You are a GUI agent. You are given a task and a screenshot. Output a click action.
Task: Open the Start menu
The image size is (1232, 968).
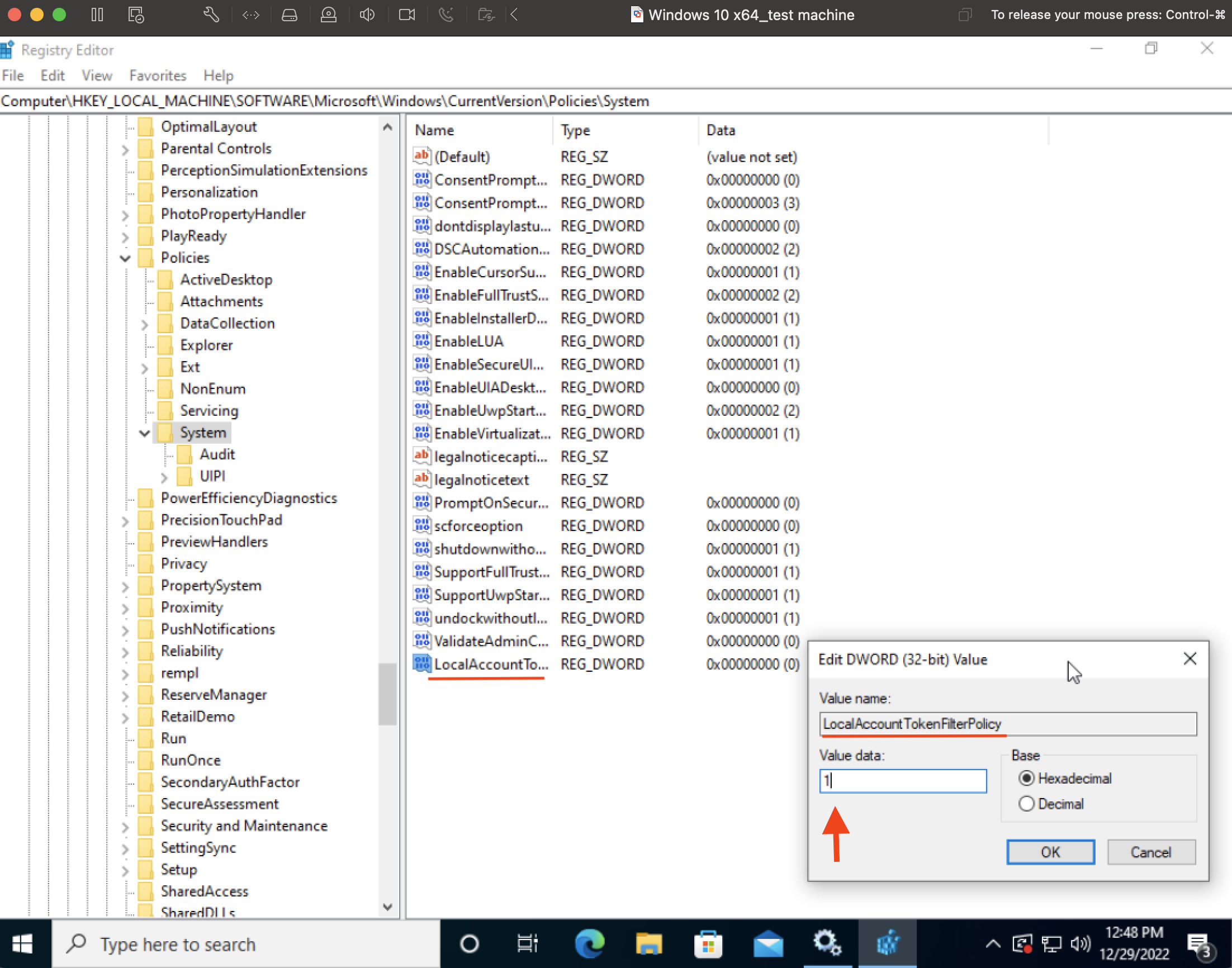[23, 943]
